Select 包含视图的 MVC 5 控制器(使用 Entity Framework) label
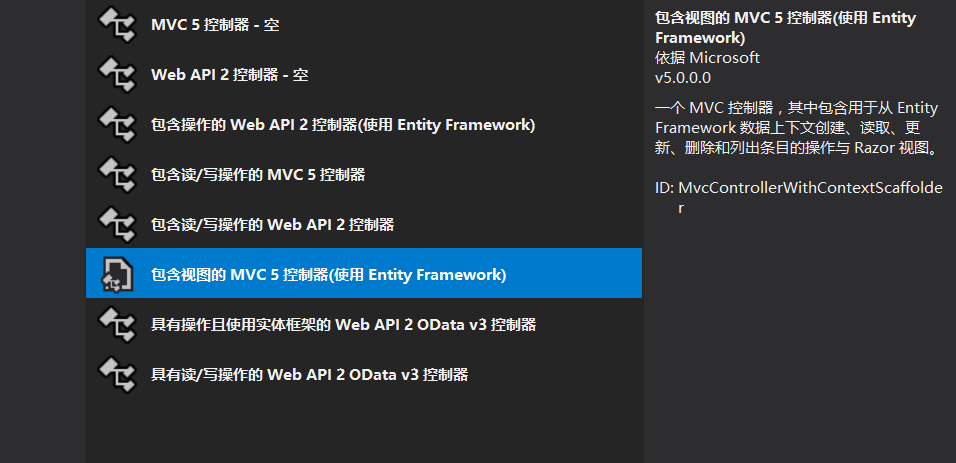 click(x=329, y=274)
